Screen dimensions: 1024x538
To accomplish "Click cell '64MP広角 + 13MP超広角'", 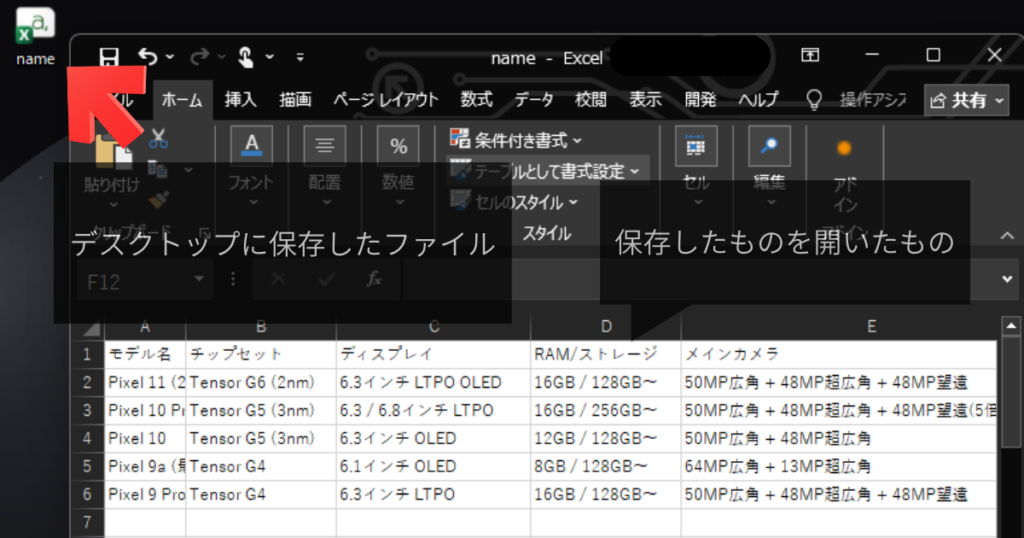I will (x=839, y=467).
